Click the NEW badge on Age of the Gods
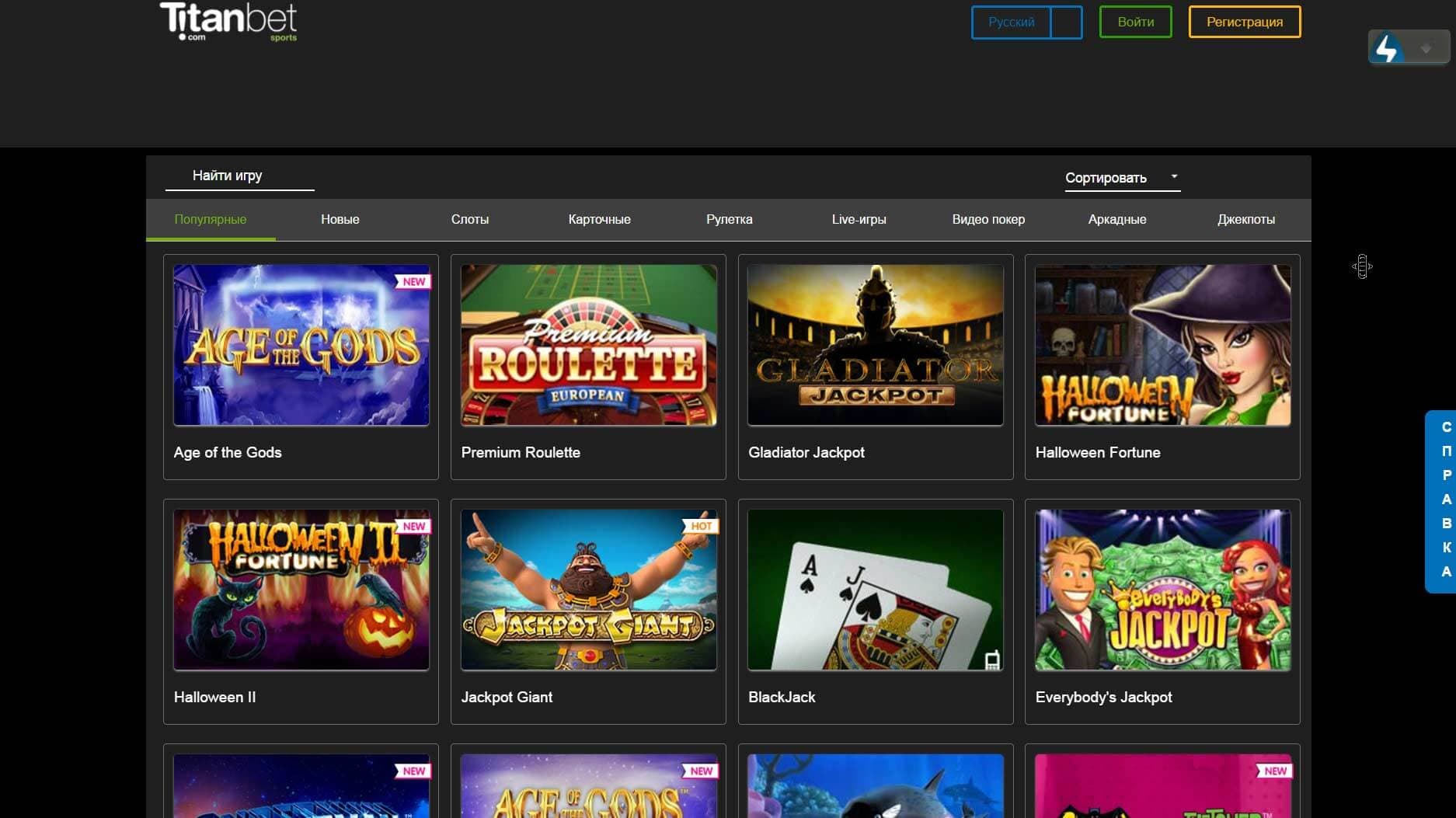 click(413, 281)
